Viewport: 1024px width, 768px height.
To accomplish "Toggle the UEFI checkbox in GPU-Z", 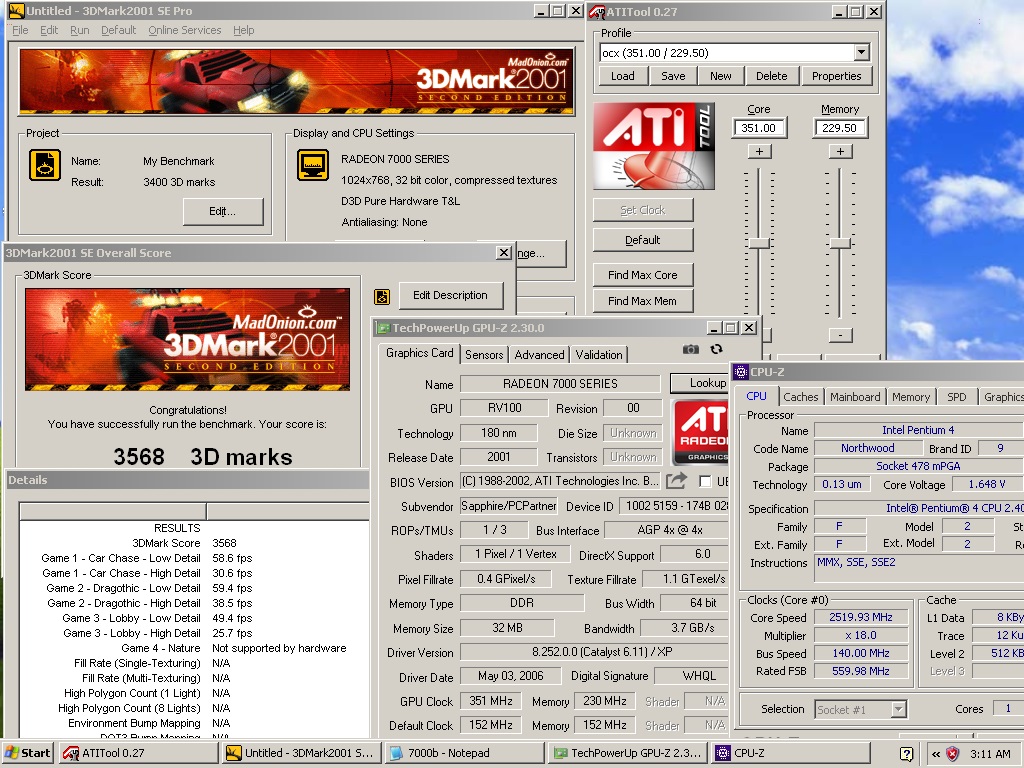I will point(705,481).
